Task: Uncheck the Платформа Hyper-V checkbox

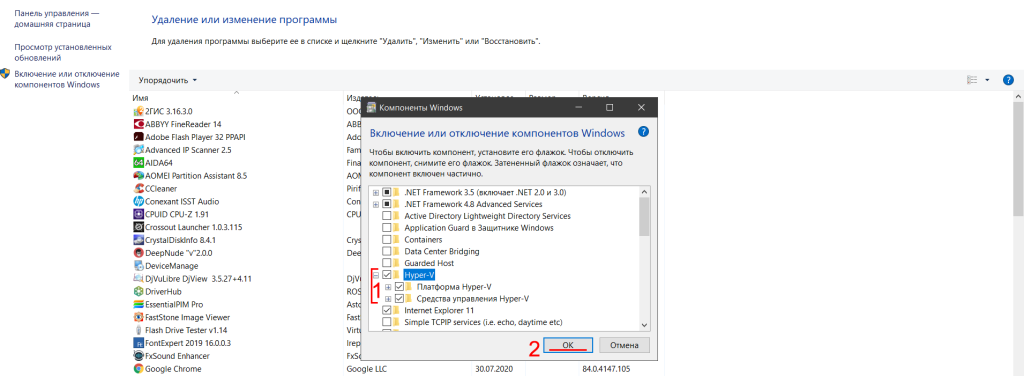Action: pyautogui.click(x=400, y=287)
